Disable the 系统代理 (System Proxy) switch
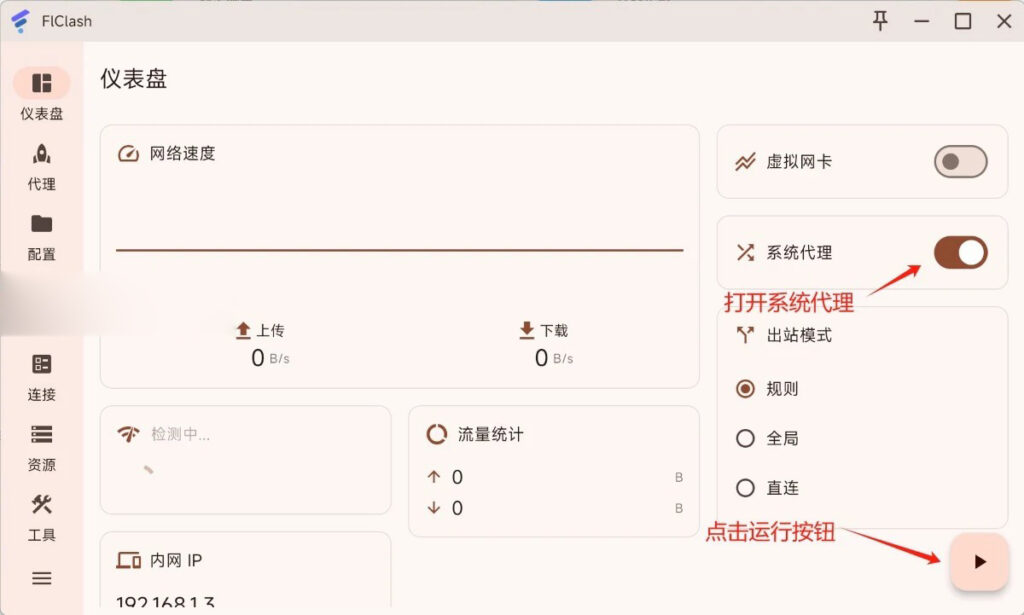This screenshot has width=1024, height=615. [958, 252]
